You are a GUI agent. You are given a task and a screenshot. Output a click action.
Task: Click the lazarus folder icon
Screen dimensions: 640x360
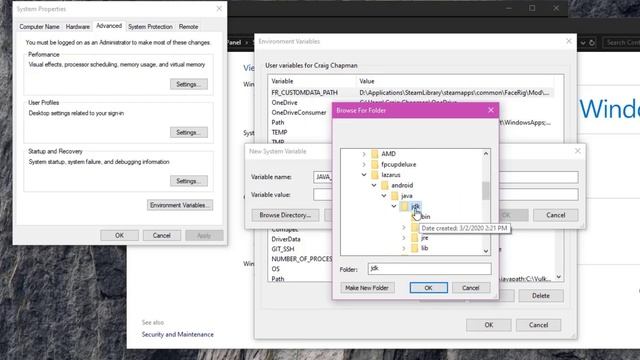tap(375, 175)
